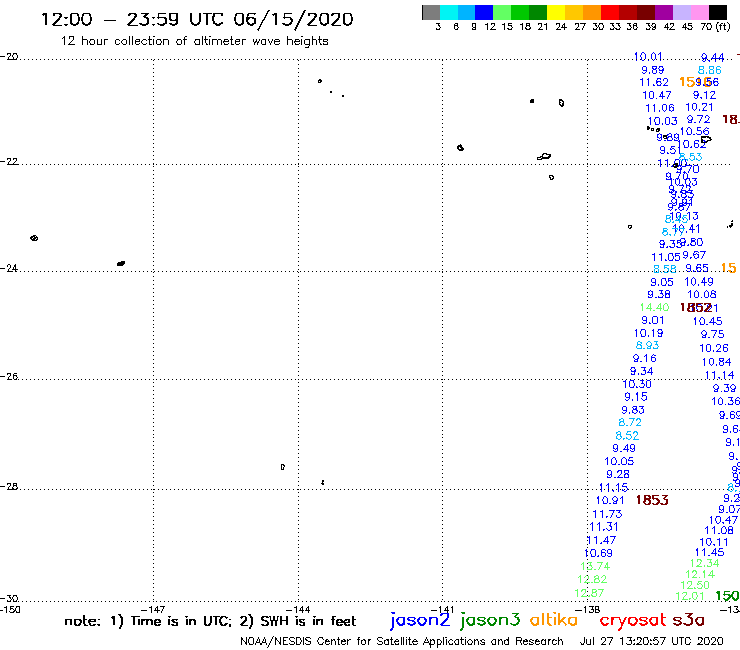Select the orange legend color swatch
The image size is (740, 650).
coord(592,12)
